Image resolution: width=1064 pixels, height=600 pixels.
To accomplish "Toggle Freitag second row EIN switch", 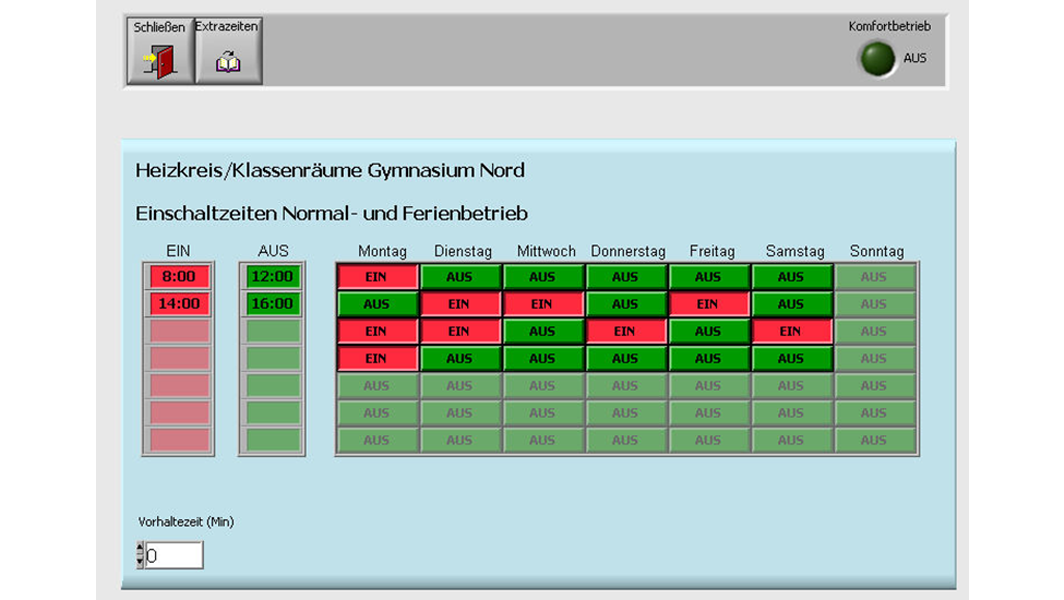I will [x=708, y=304].
